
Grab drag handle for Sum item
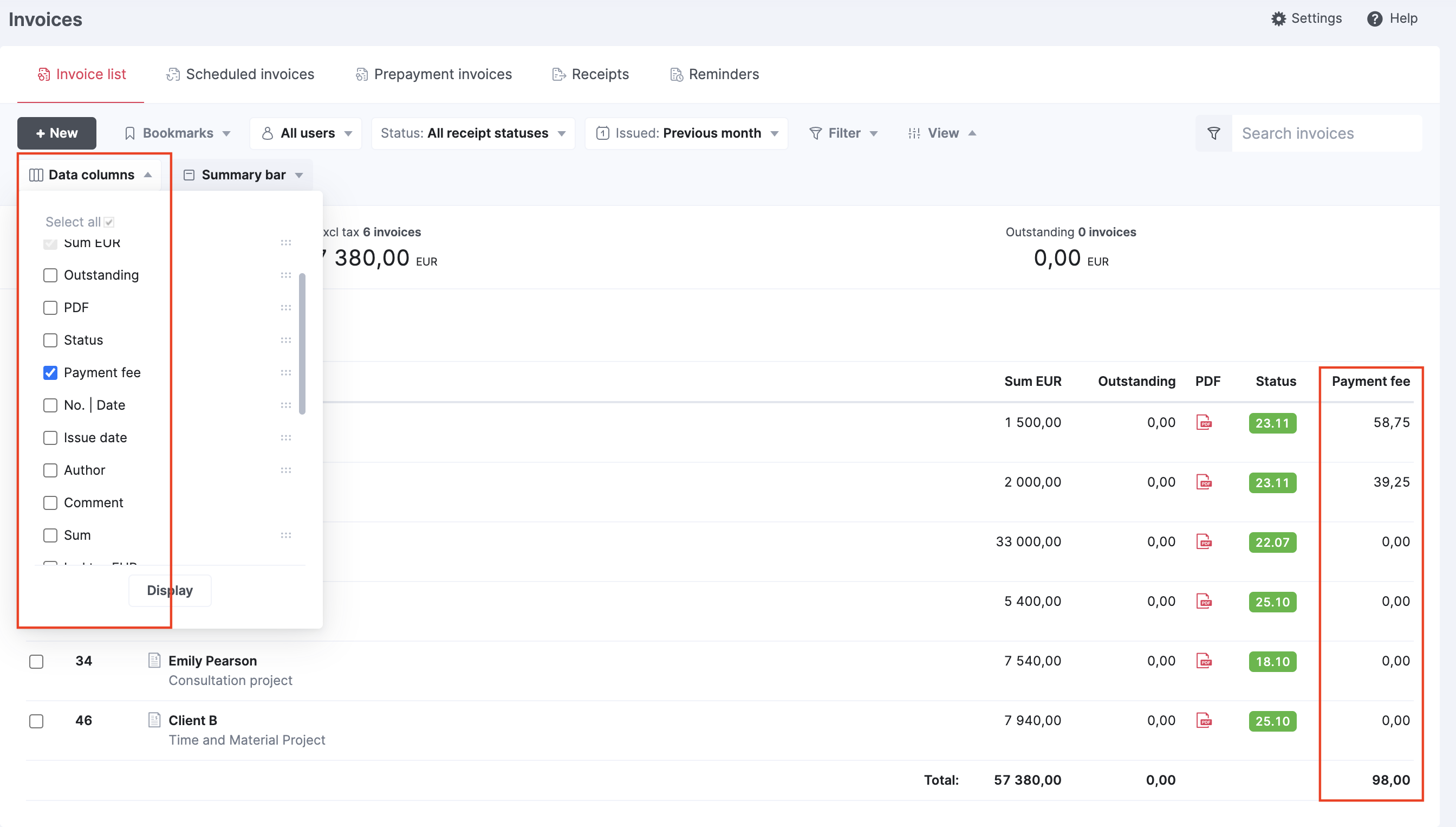[x=285, y=535]
